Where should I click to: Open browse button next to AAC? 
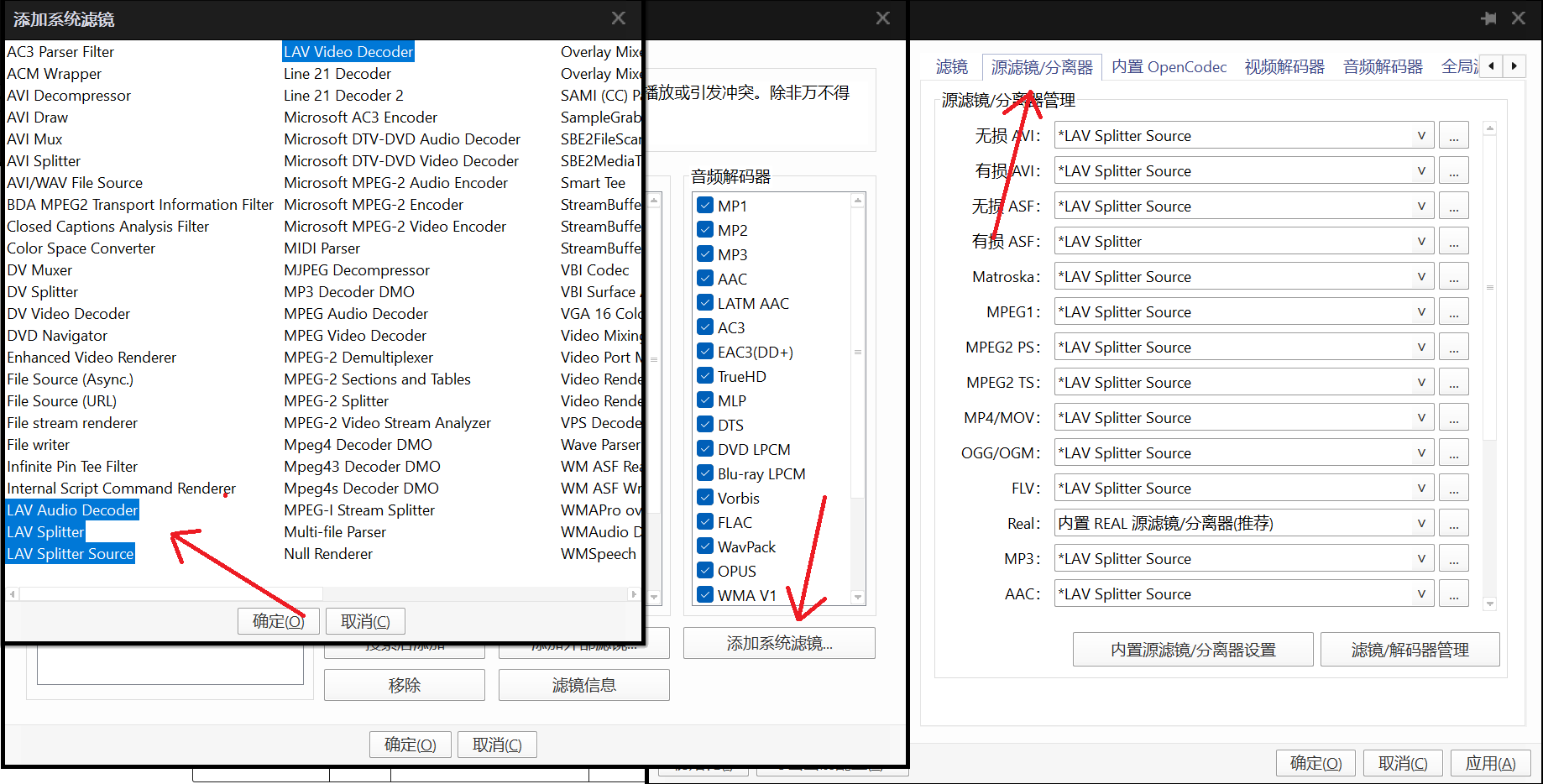click(x=1453, y=594)
